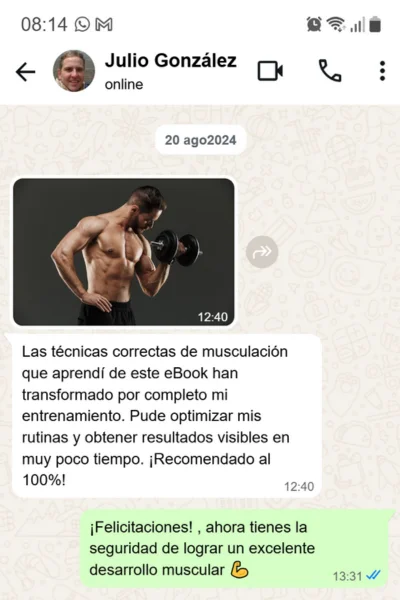Tap the online status under contact name
This screenshot has width=400, height=600.
point(124,85)
